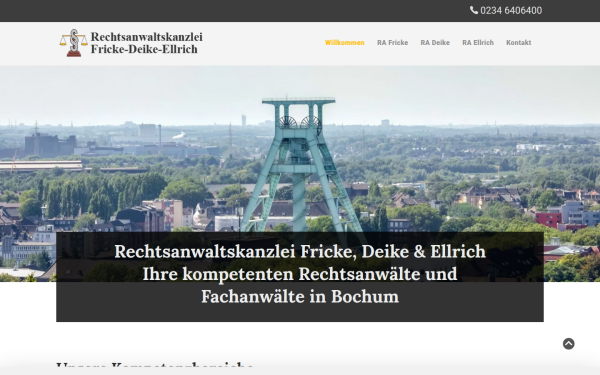600x375 pixels.
Task: Select the headline Rechtsanwaltskanzlei Fricke, Deike & Ellrich
Action: (x=300, y=251)
